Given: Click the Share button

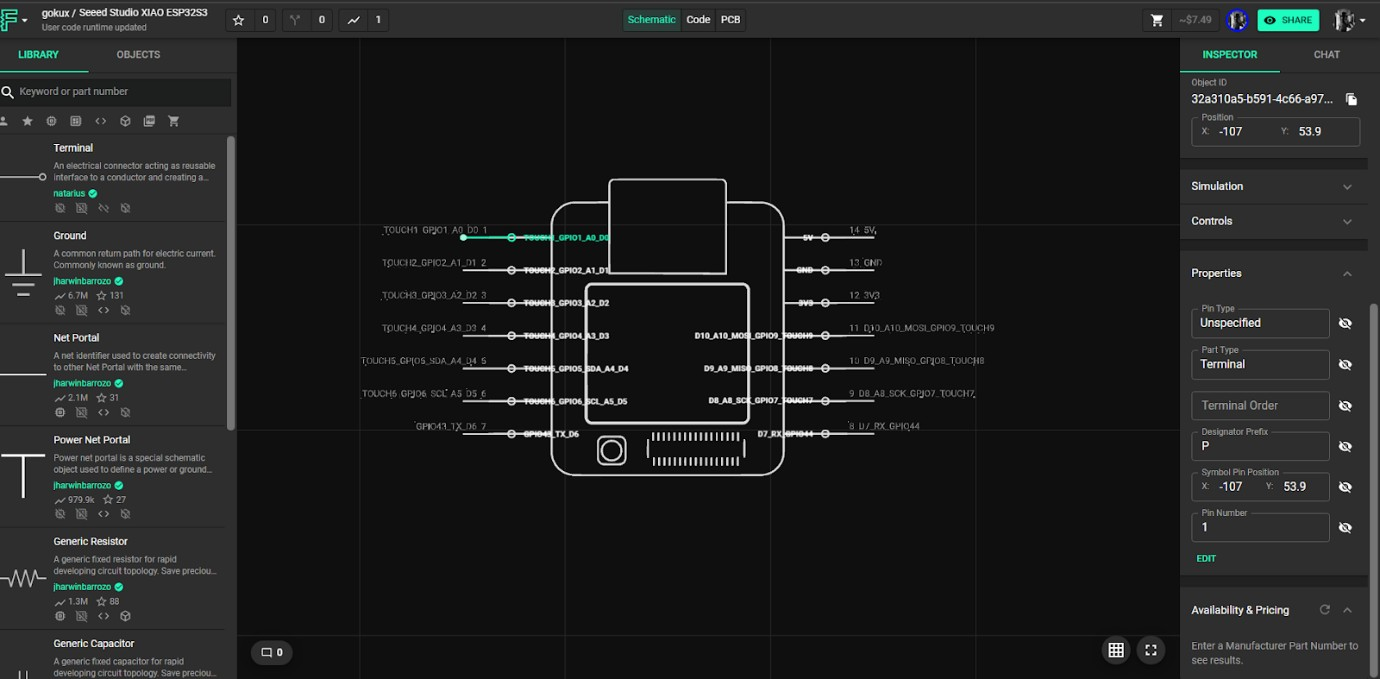Looking at the screenshot, I should (x=1288, y=20).
